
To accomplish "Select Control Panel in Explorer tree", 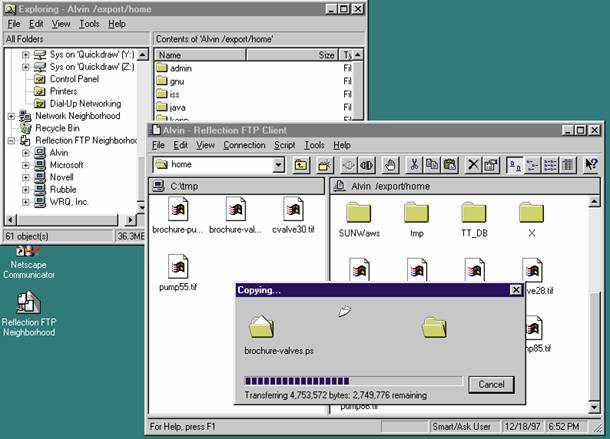I will point(67,79).
